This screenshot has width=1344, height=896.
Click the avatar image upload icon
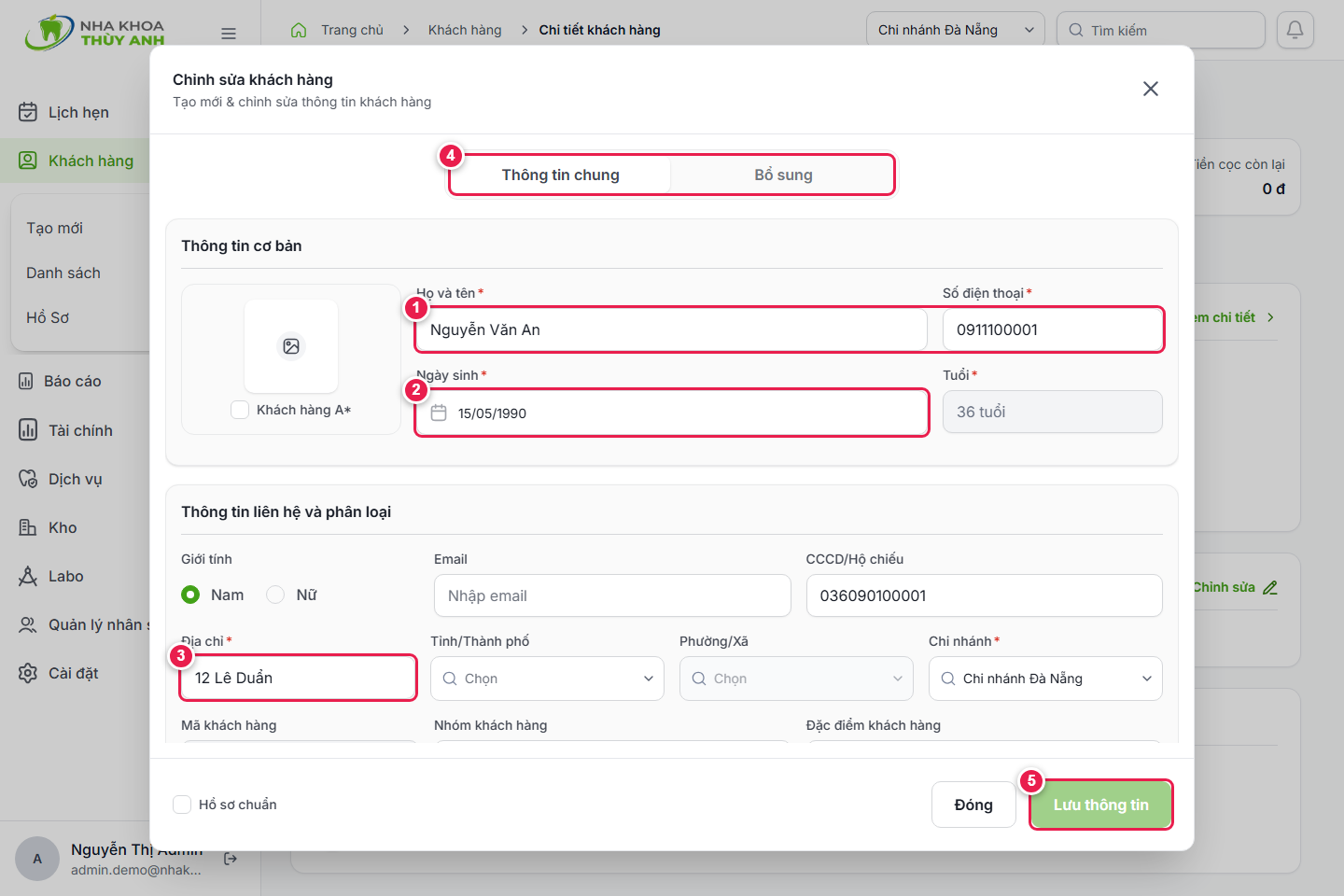[291, 346]
